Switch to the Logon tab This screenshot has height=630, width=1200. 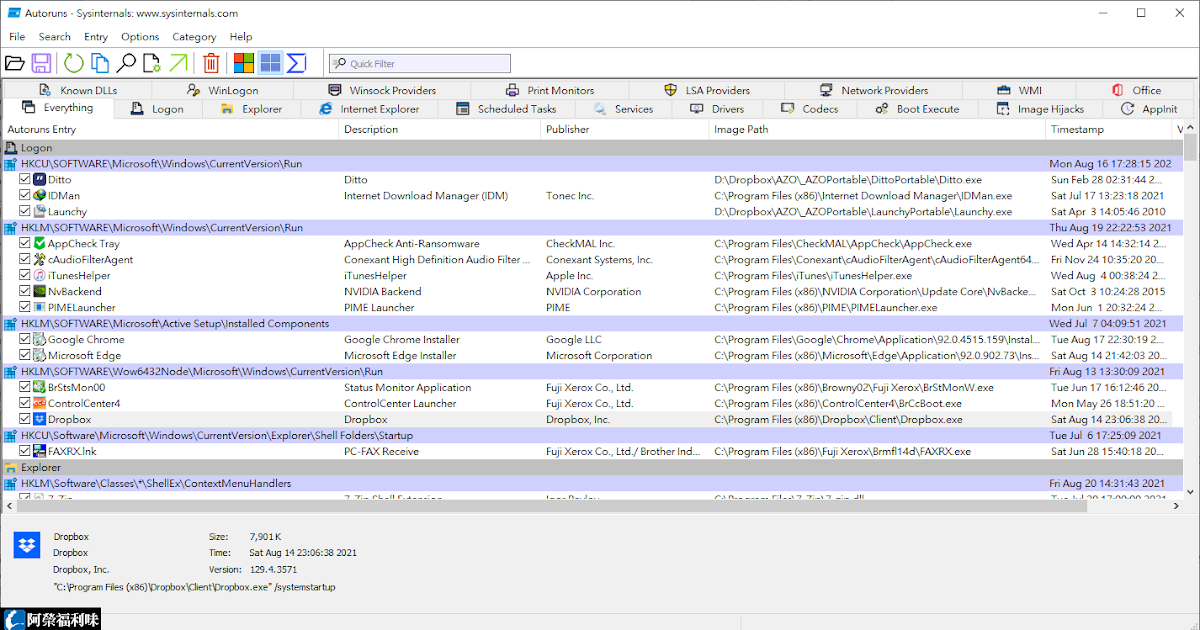click(x=157, y=109)
